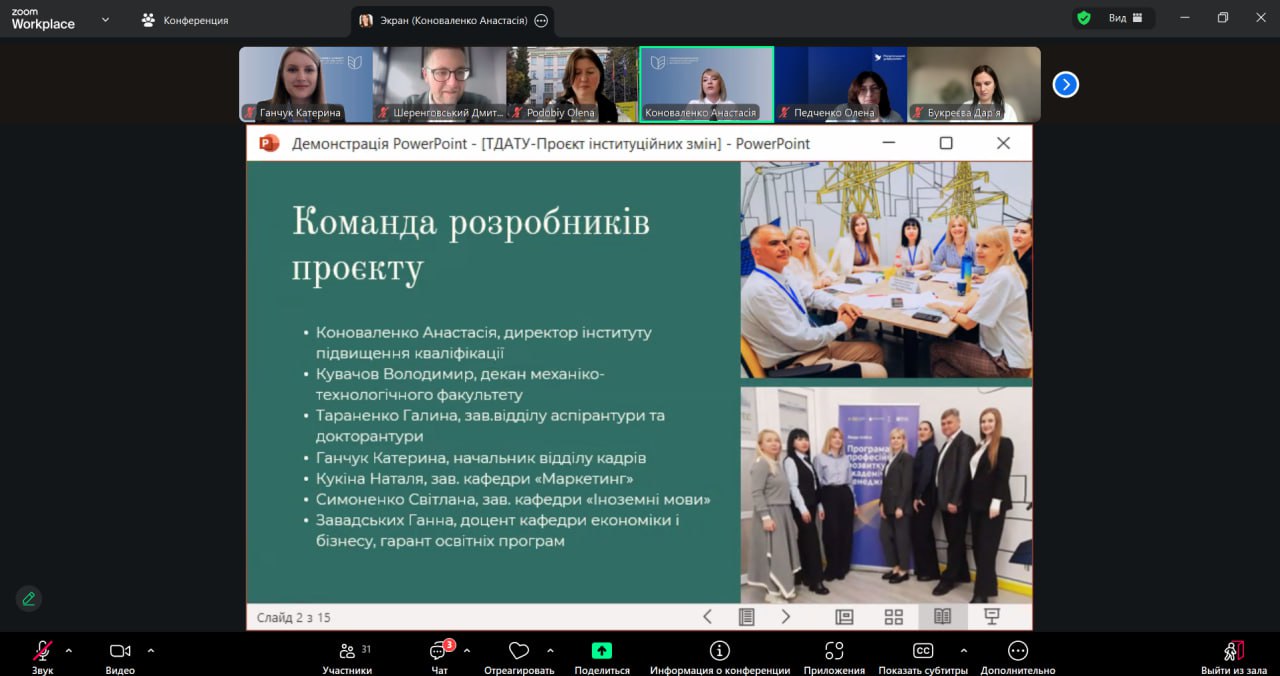Switch to Normal view icon in PowerPoint
Screen dimensions: 1280x676
[x=844, y=617]
